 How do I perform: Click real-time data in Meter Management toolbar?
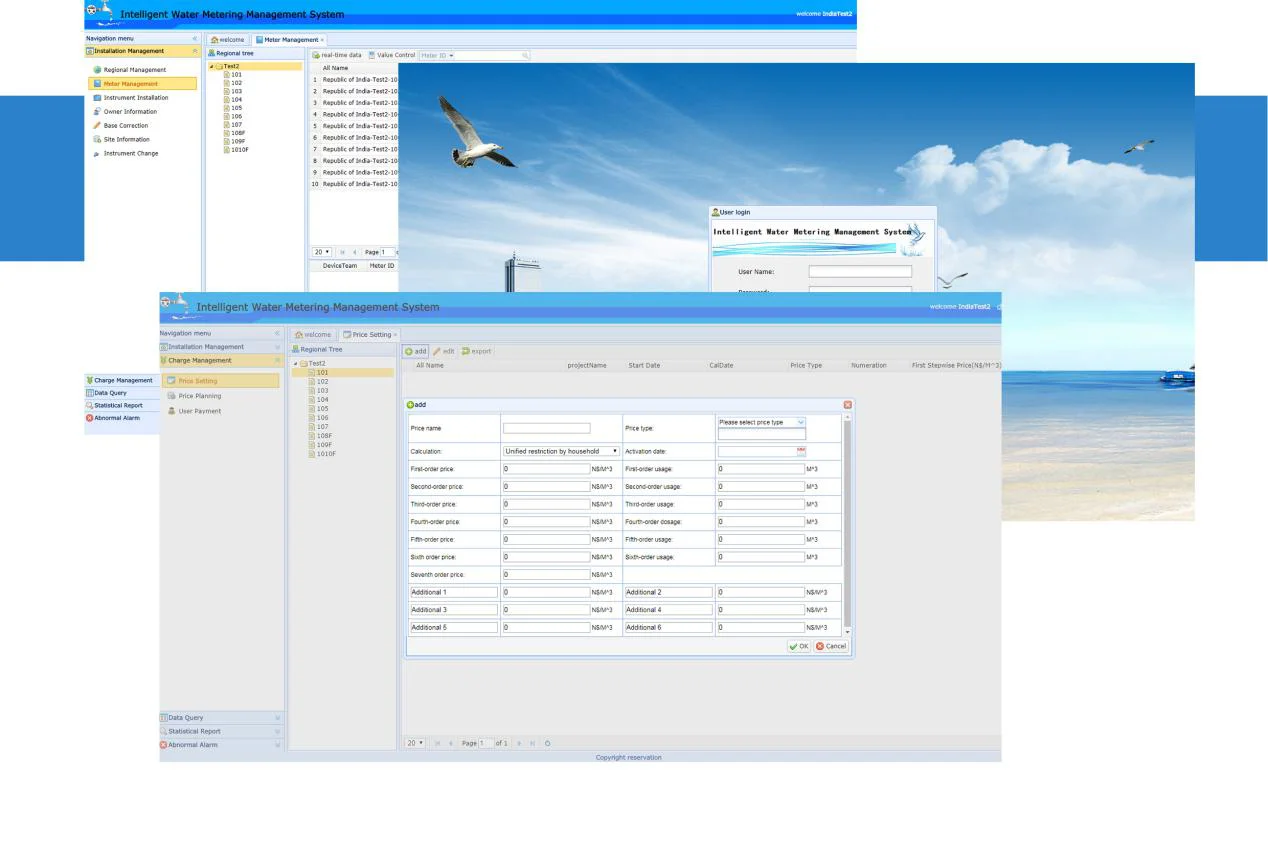coord(337,55)
